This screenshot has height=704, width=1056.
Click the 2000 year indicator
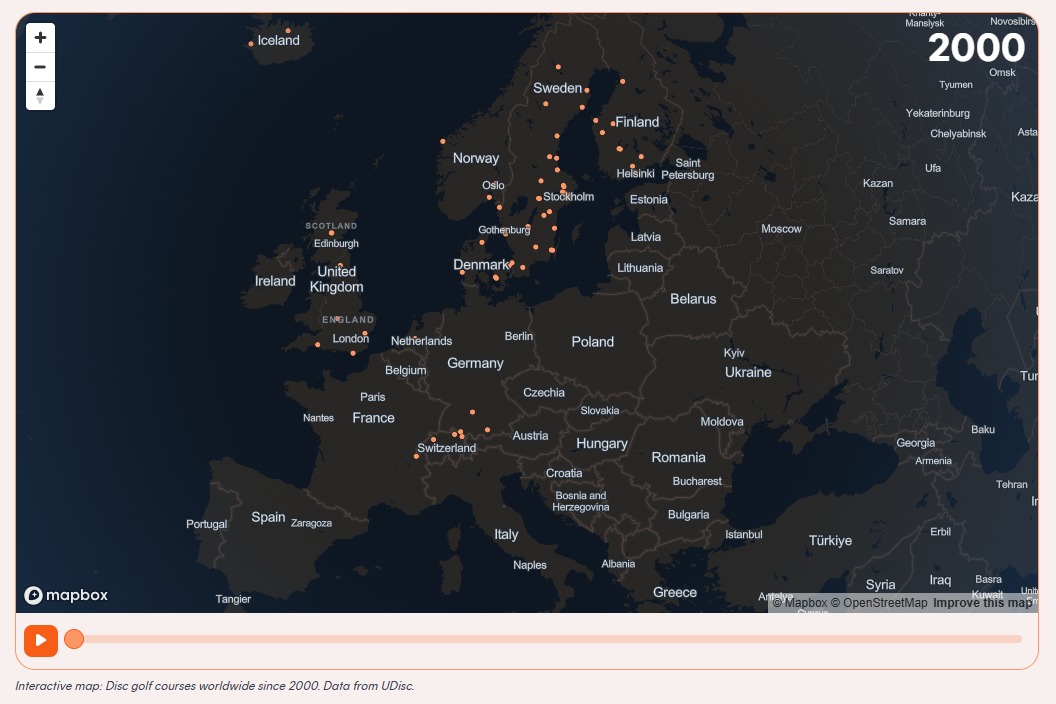tap(976, 48)
